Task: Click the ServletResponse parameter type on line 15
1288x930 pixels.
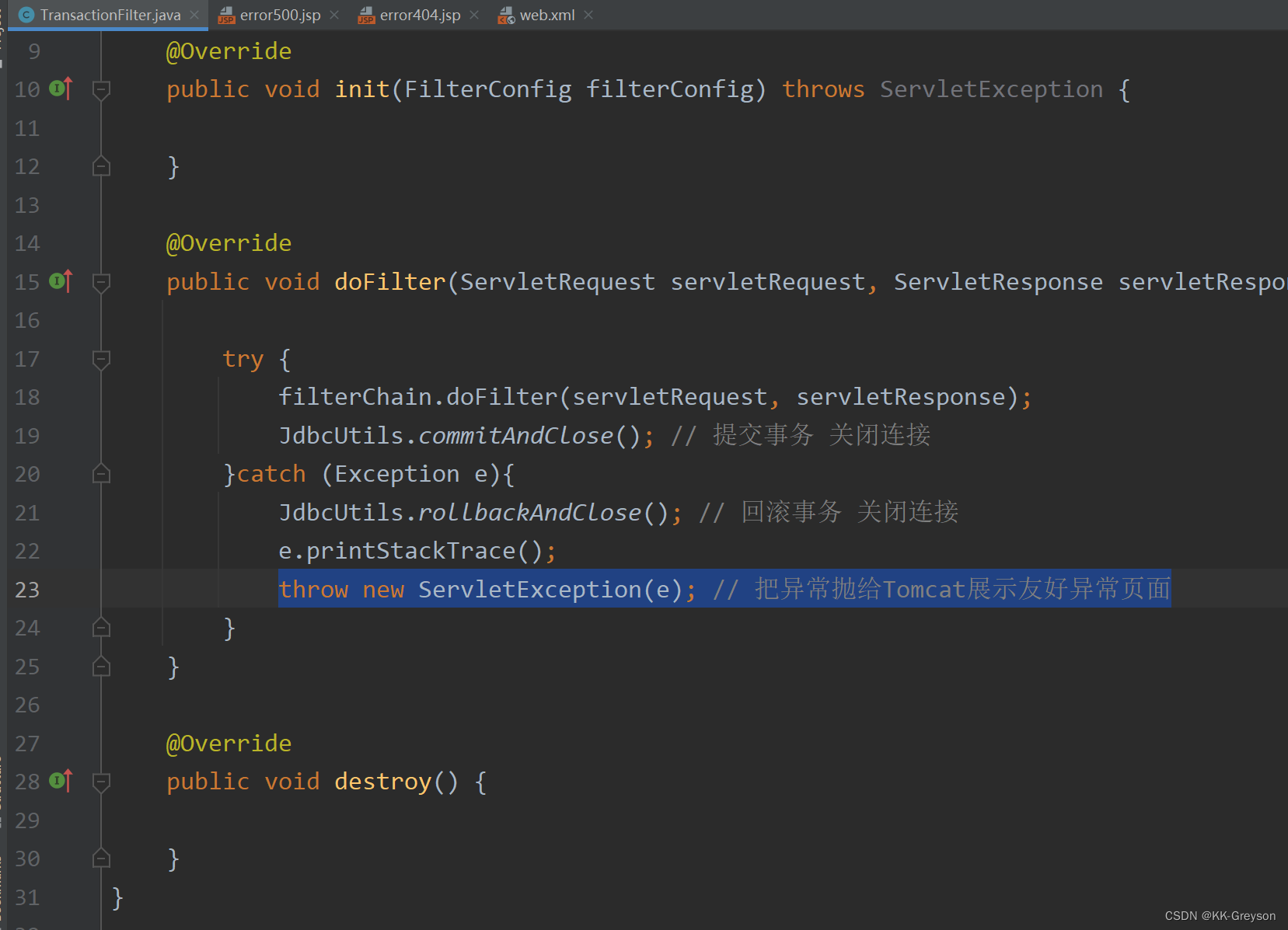Action: tap(998, 281)
